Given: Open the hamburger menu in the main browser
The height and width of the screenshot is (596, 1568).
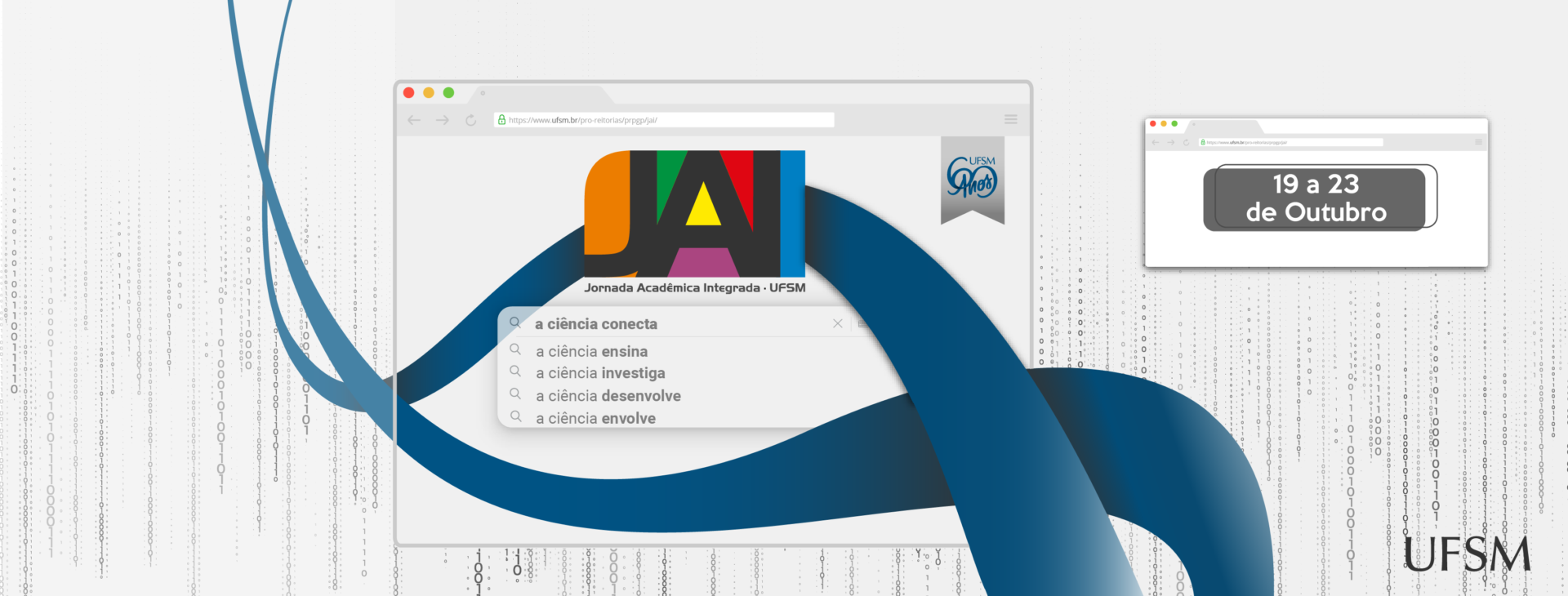Looking at the screenshot, I should pyautogui.click(x=1010, y=119).
